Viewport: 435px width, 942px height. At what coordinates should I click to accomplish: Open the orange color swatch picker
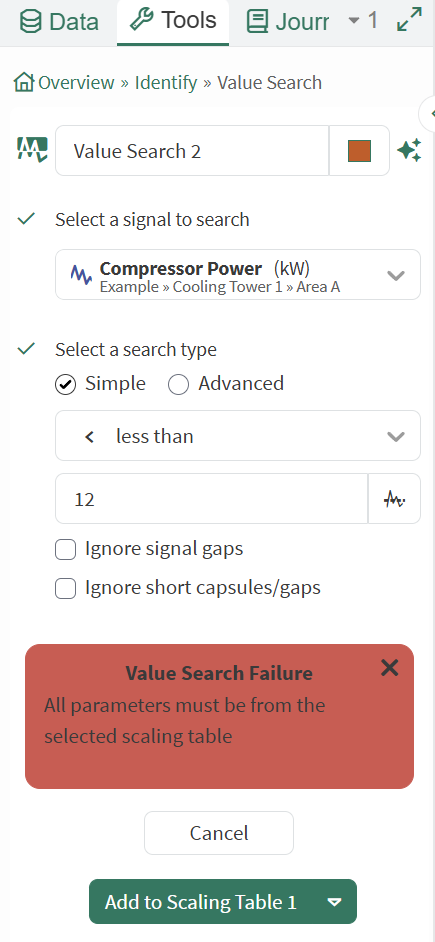tap(359, 151)
